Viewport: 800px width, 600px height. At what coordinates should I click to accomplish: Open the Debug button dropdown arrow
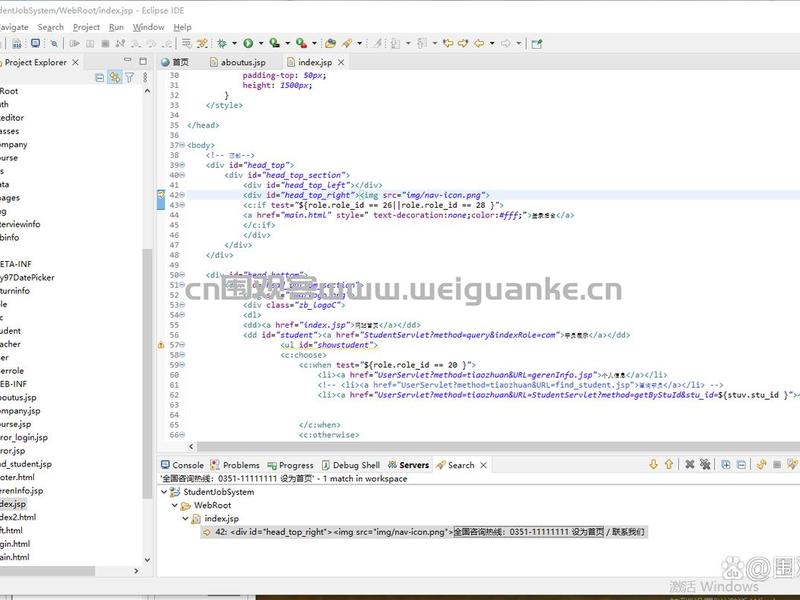pyautogui.click(x=234, y=43)
